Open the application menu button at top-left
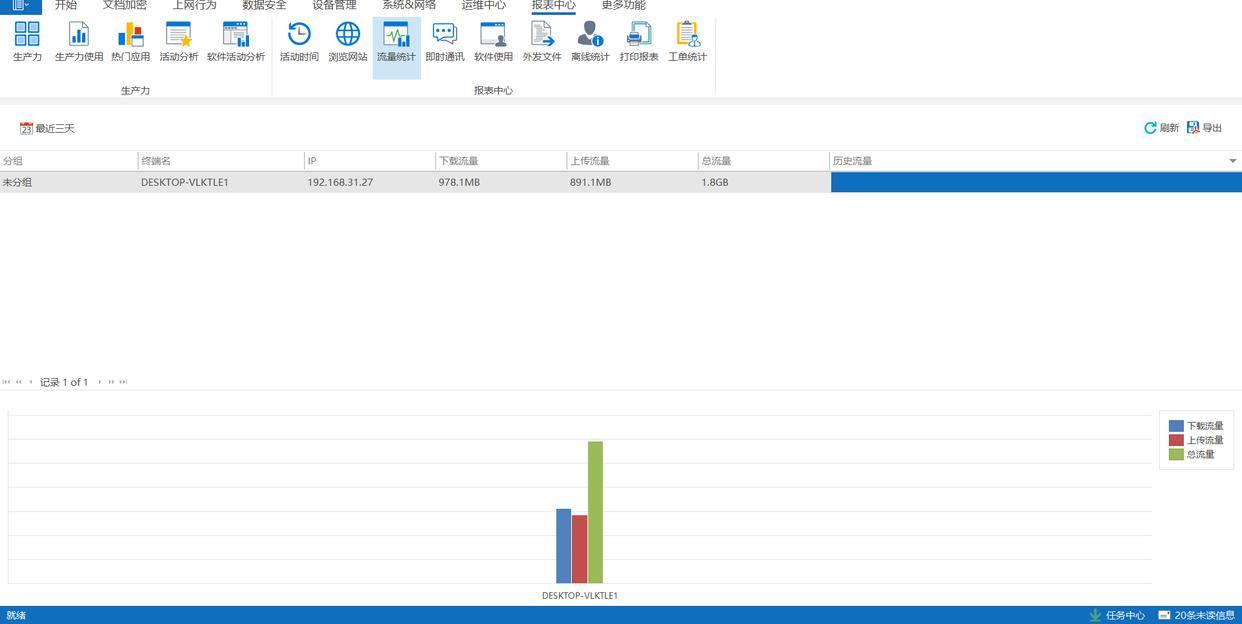The height and width of the screenshot is (624, 1242). pos(20,6)
